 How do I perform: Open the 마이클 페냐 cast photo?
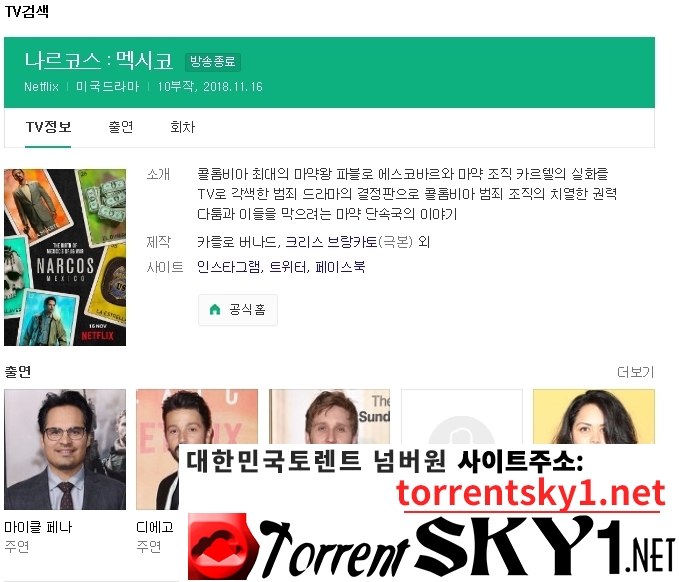click(x=65, y=449)
